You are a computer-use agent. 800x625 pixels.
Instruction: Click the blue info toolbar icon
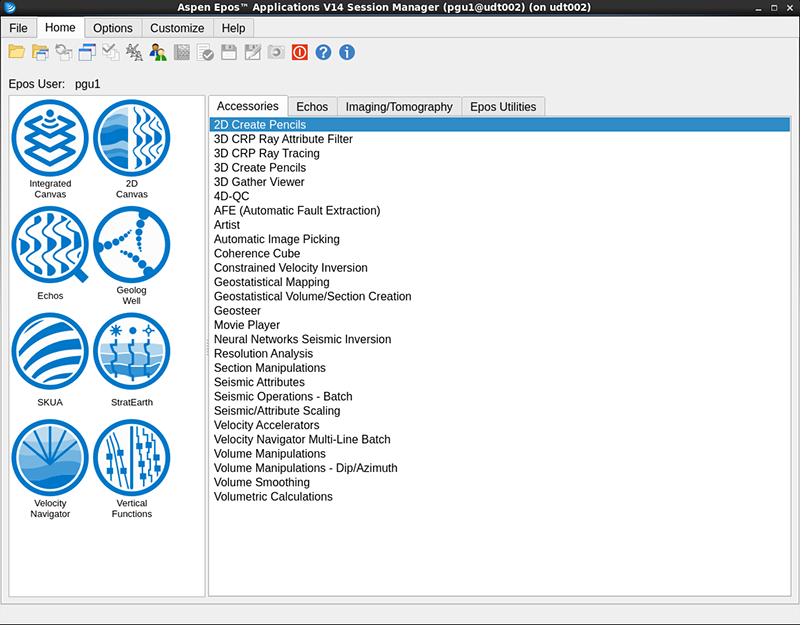[x=347, y=52]
